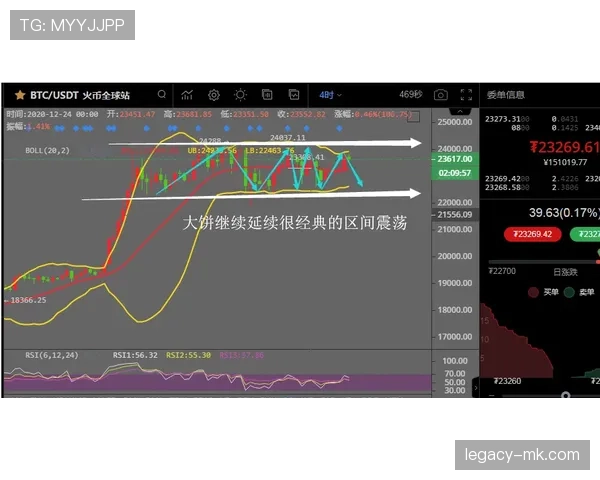
Task: Open the chart indicators icon
Action: [x=187, y=95]
